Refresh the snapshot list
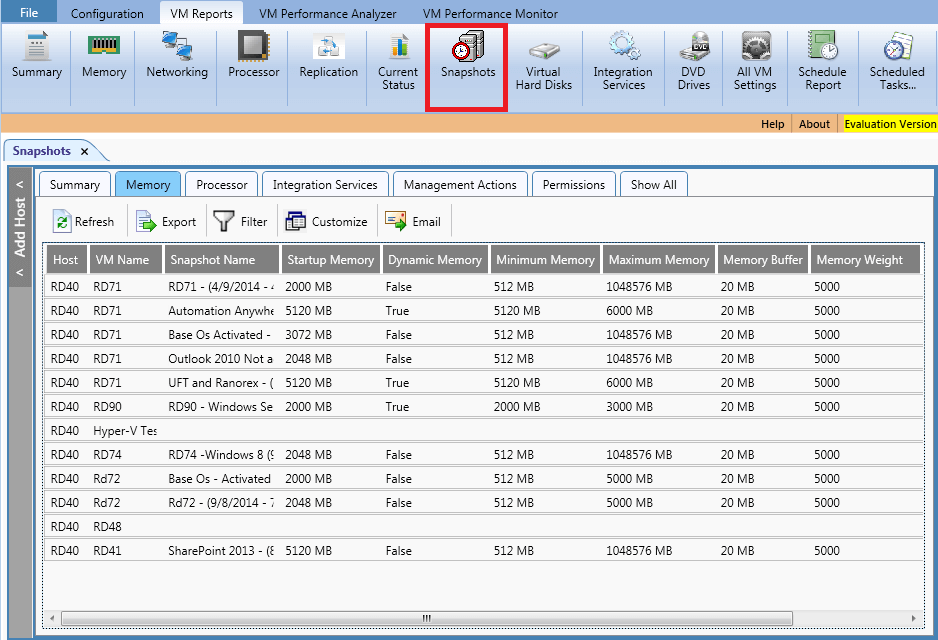The image size is (938, 640). click(83, 221)
